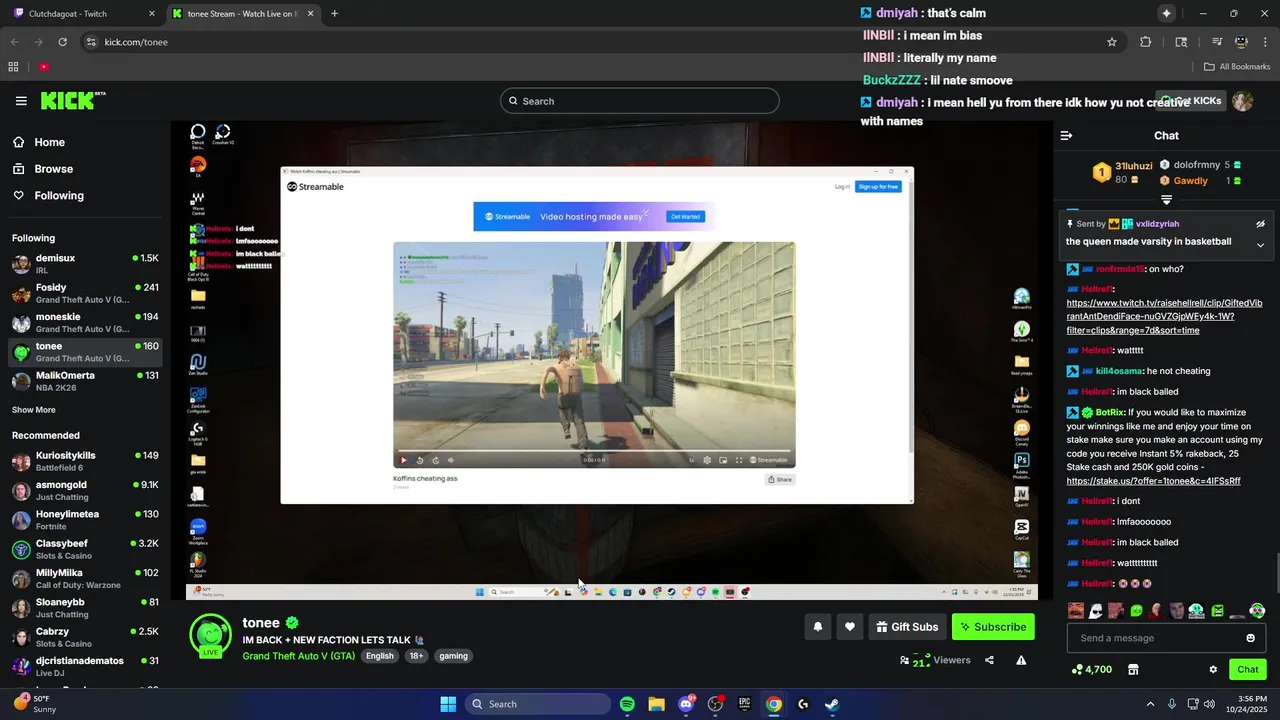Open the Browse page in sidebar
1280x720 pixels.
click(53, 169)
